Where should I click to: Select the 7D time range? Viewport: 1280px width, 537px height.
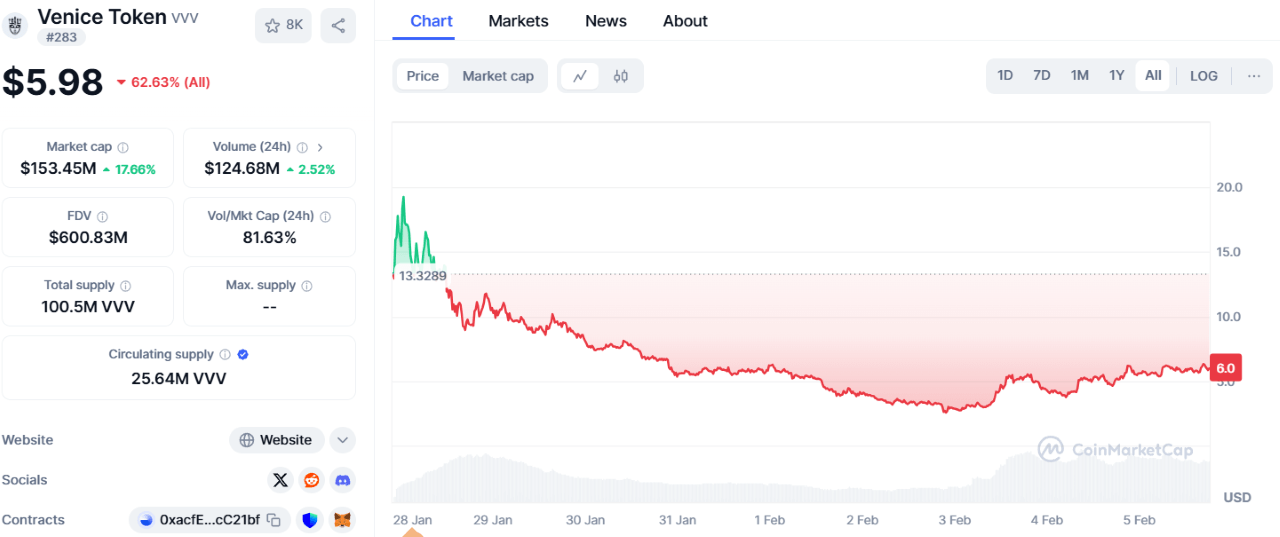pos(1042,76)
